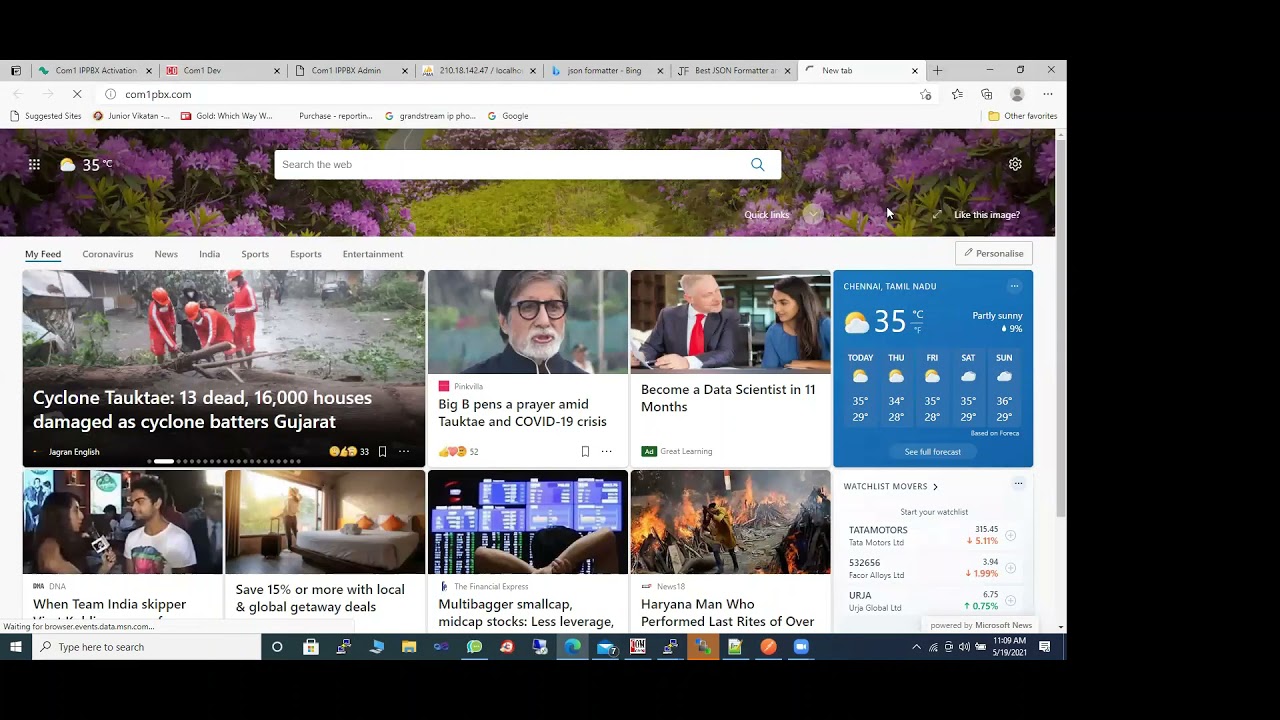Open File Explorer on the taskbar
1280x720 pixels.
pyautogui.click(x=409, y=647)
